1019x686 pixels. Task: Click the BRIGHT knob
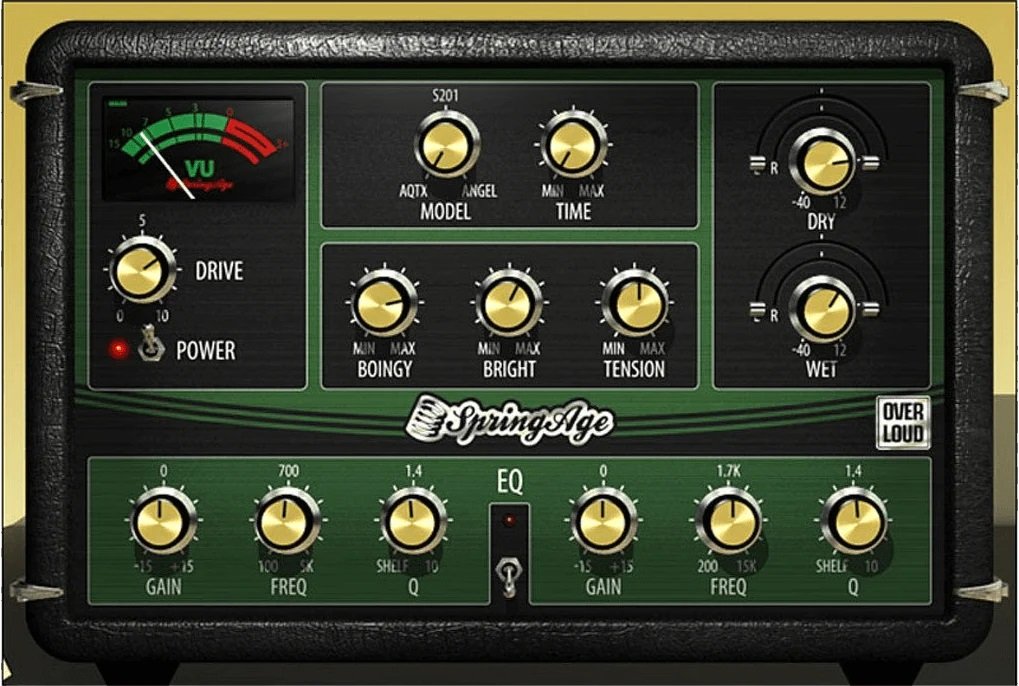point(508,303)
